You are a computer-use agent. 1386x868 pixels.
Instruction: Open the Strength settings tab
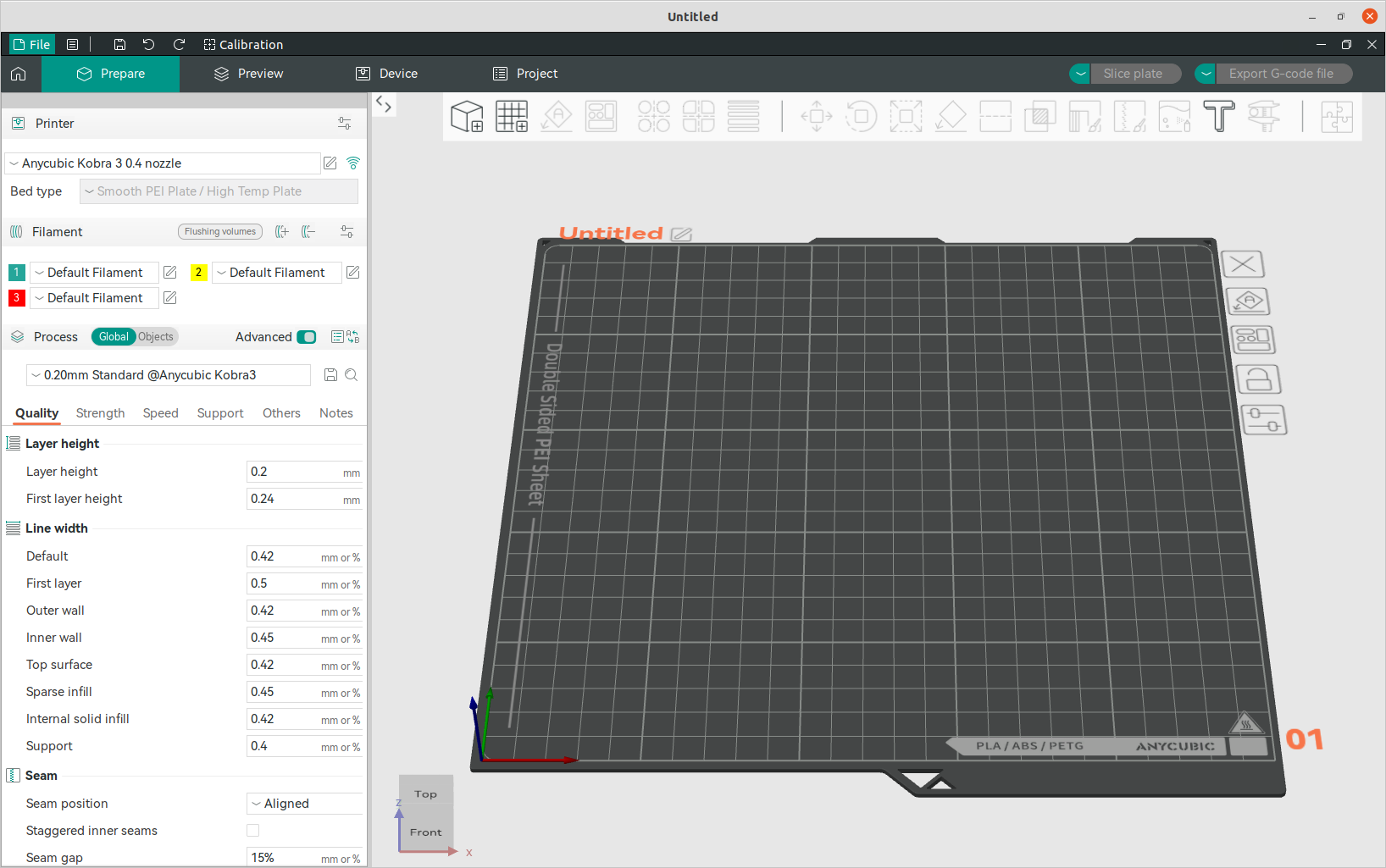(100, 413)
